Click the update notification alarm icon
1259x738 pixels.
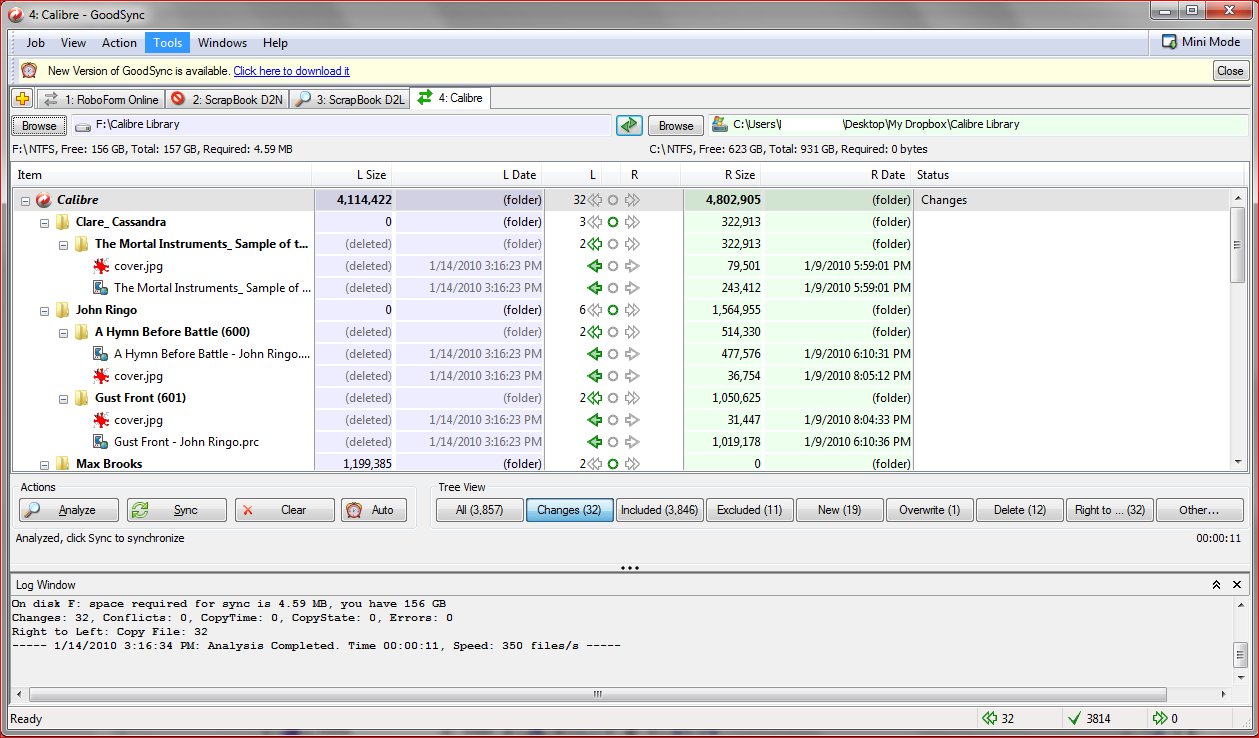[x=30, y=71]
